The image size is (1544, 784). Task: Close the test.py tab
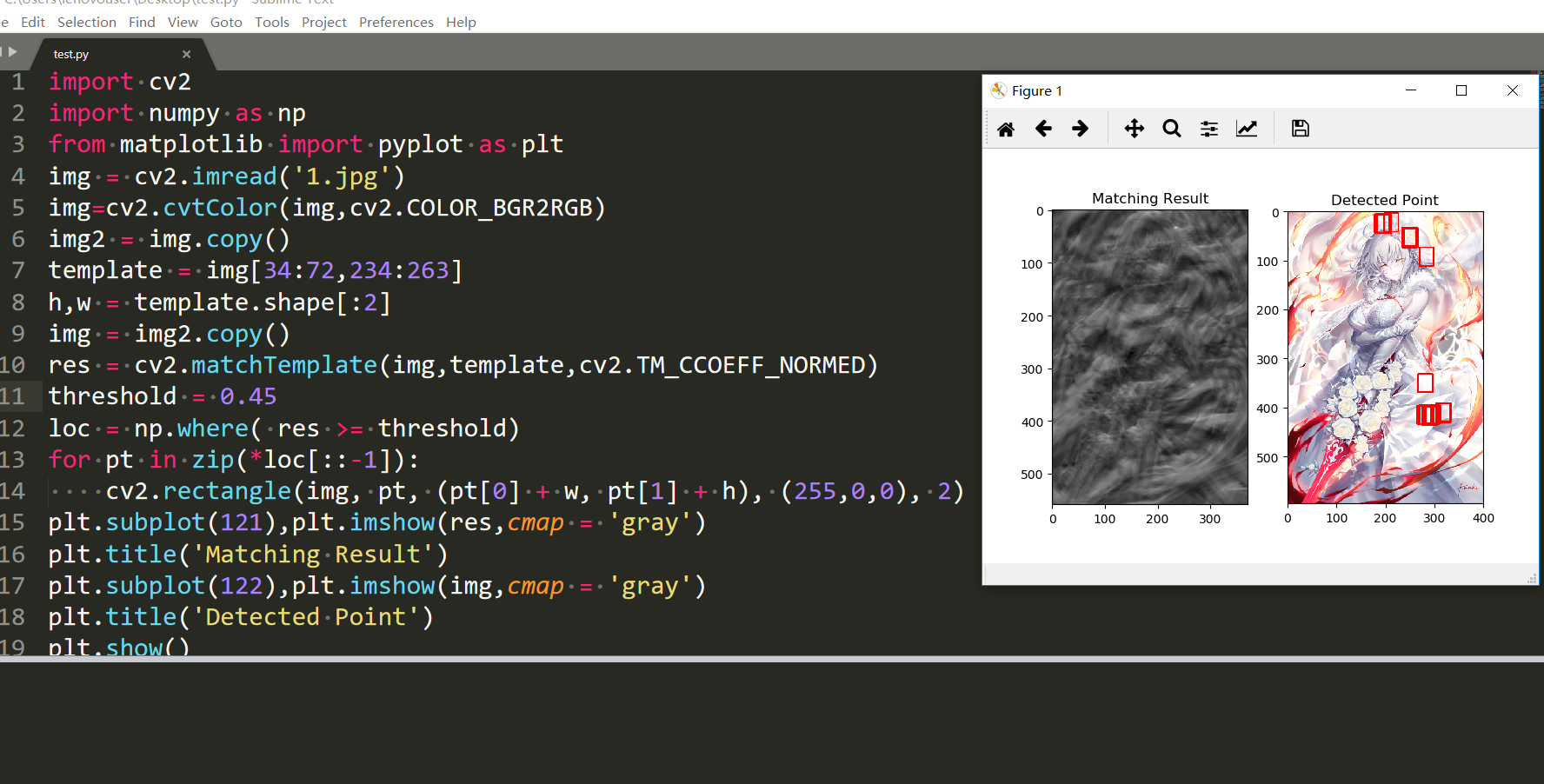tap(186, 54)
